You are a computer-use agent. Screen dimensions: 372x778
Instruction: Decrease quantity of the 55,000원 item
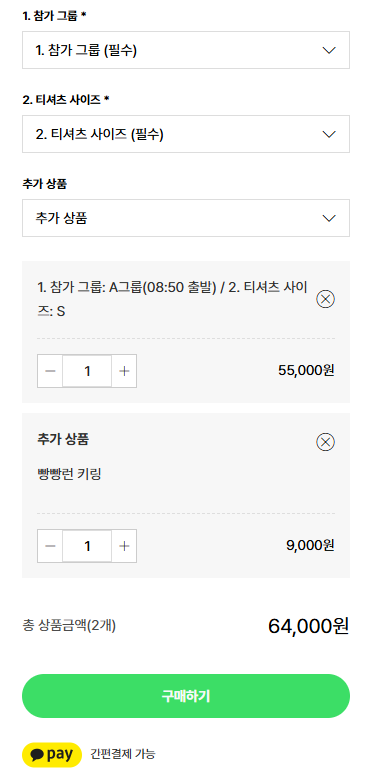50,371
